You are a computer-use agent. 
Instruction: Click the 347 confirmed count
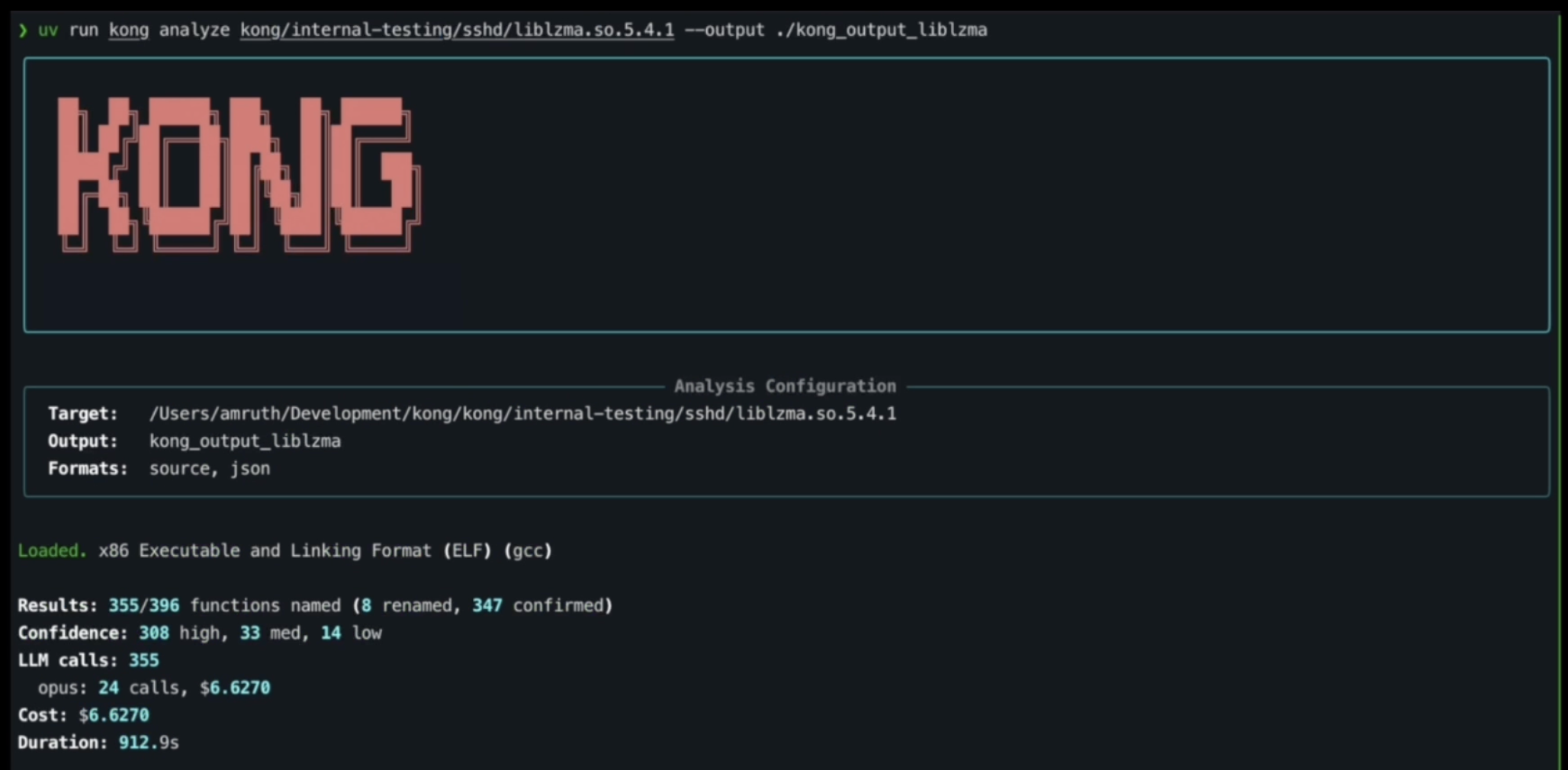click(x=487, y=605)
